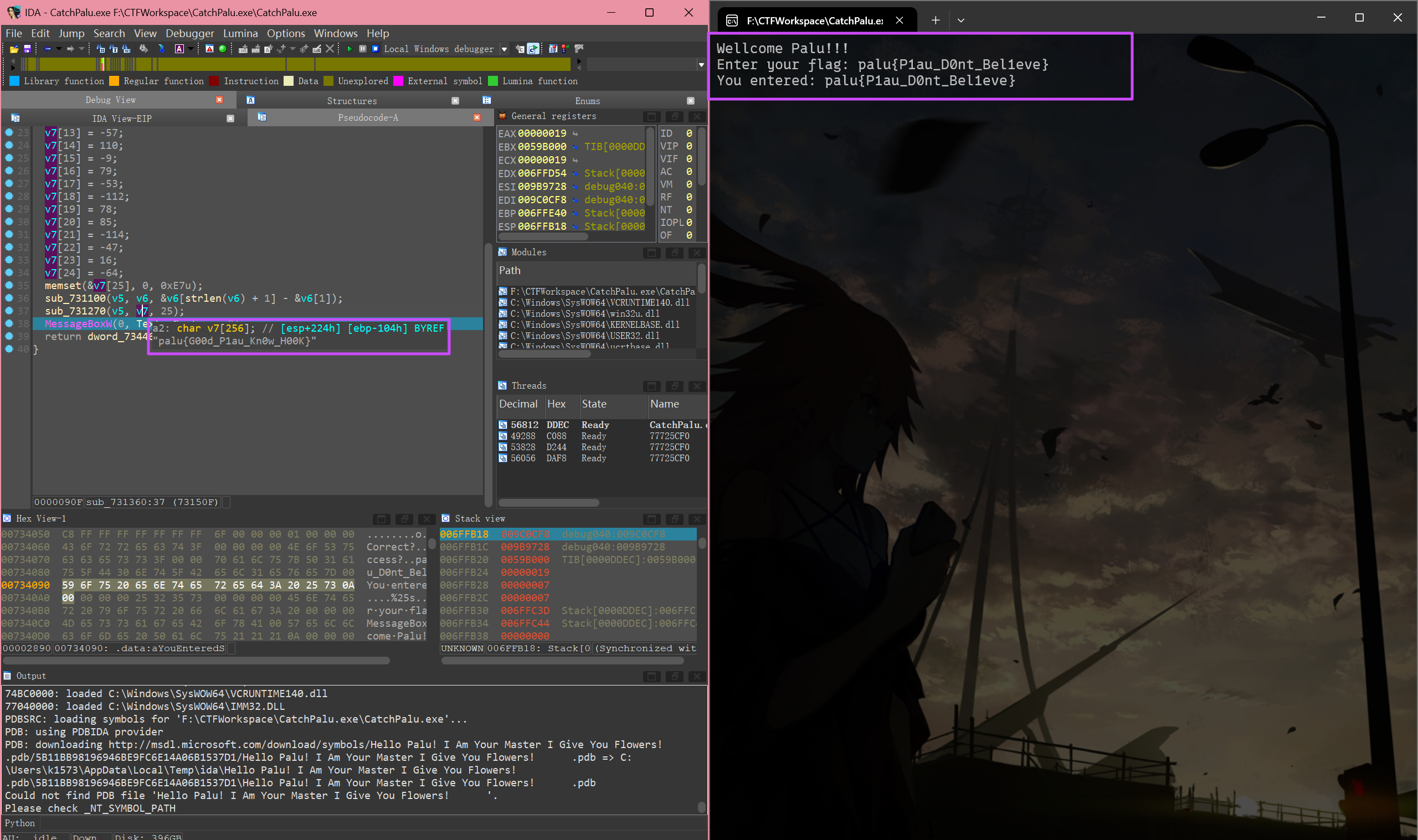
Task: Toggle breakpoint dot at line 39
Action: 9,336
